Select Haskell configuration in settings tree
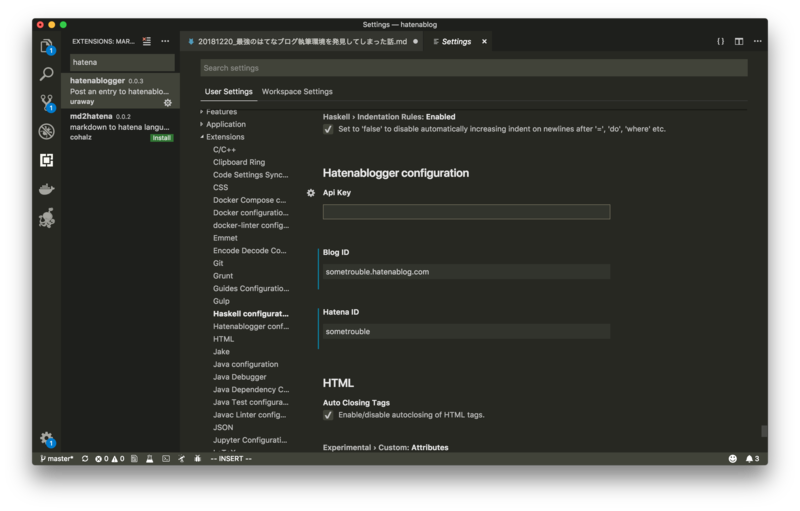 coord(251,314)
